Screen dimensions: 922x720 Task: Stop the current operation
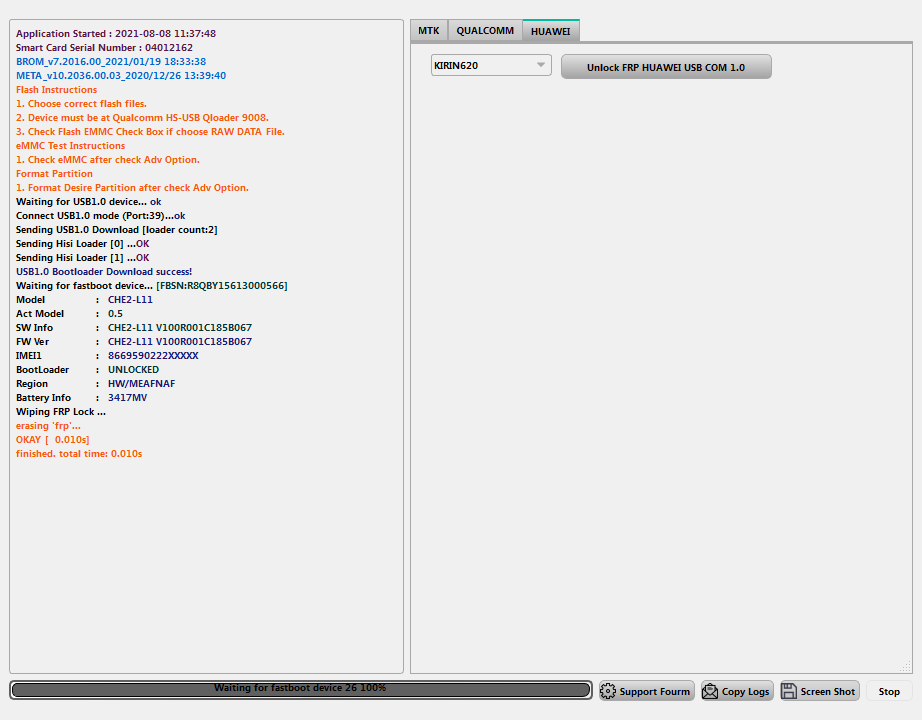pos(889,692)
